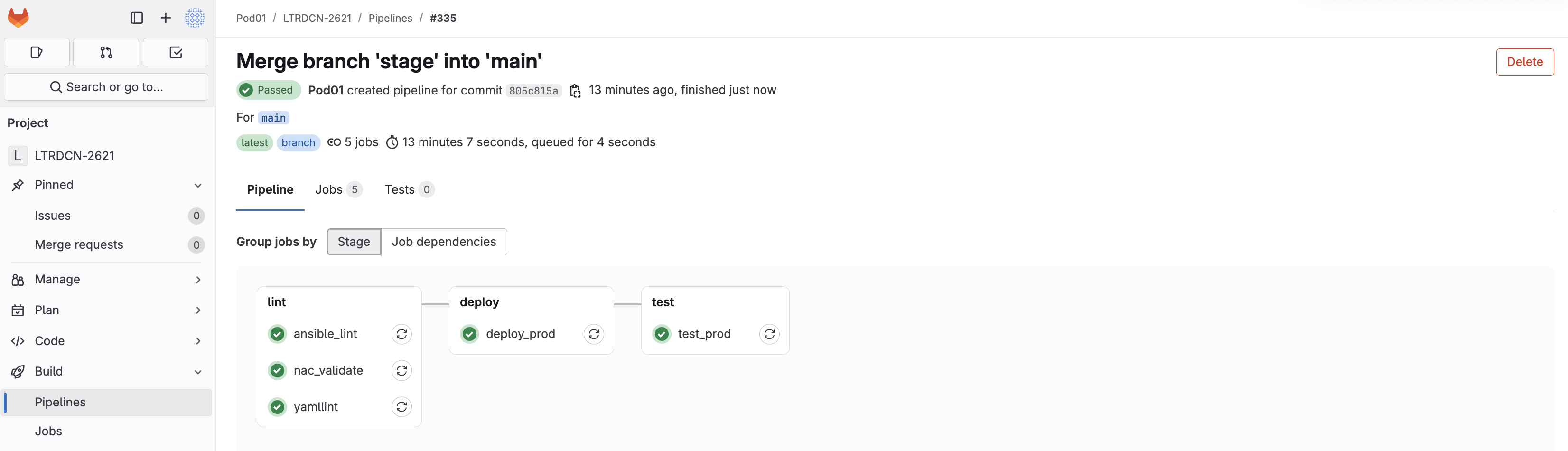Expand the Manage menu

[198, 279]
